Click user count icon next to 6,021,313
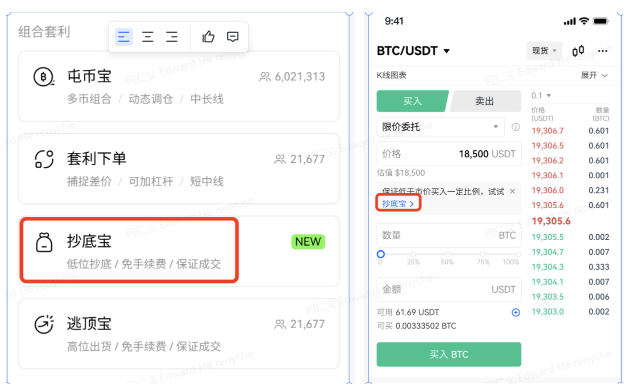The image size is (630, 392). 265,76
